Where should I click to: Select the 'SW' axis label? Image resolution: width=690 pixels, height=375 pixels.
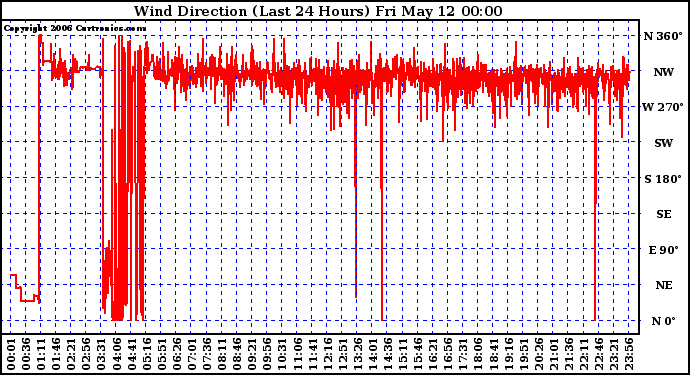point(664,143)
